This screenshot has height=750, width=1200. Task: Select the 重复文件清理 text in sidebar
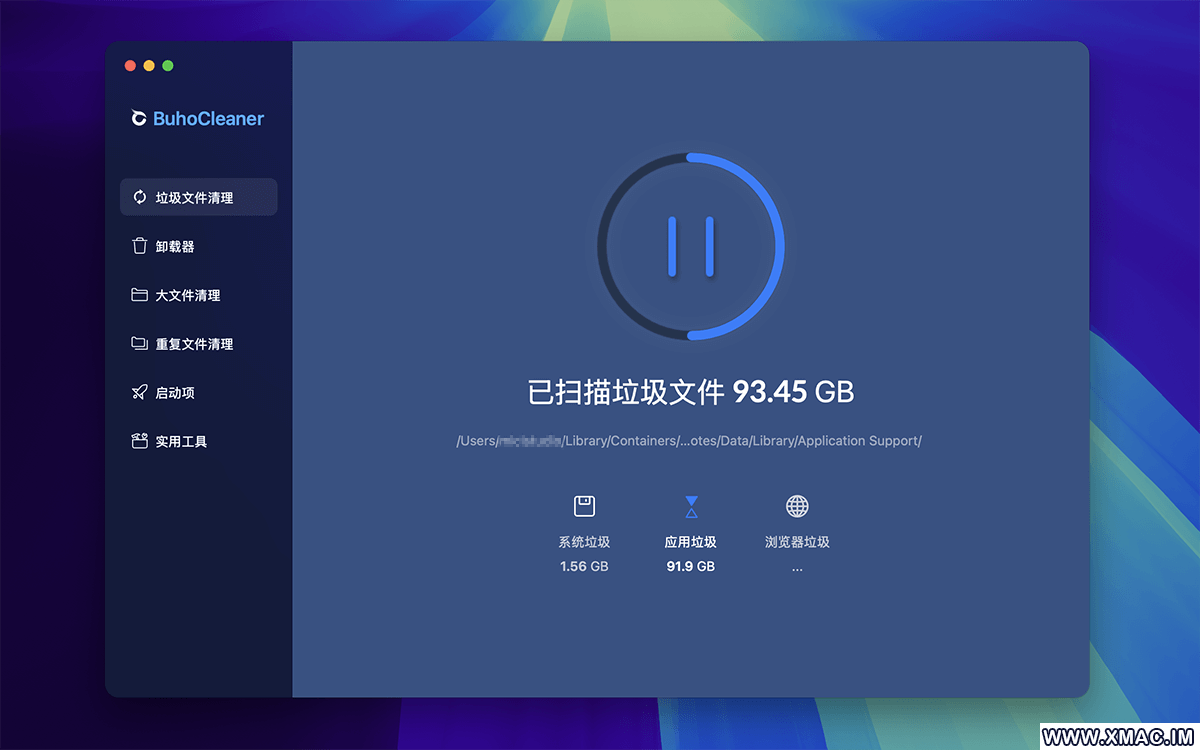point(194,344)
